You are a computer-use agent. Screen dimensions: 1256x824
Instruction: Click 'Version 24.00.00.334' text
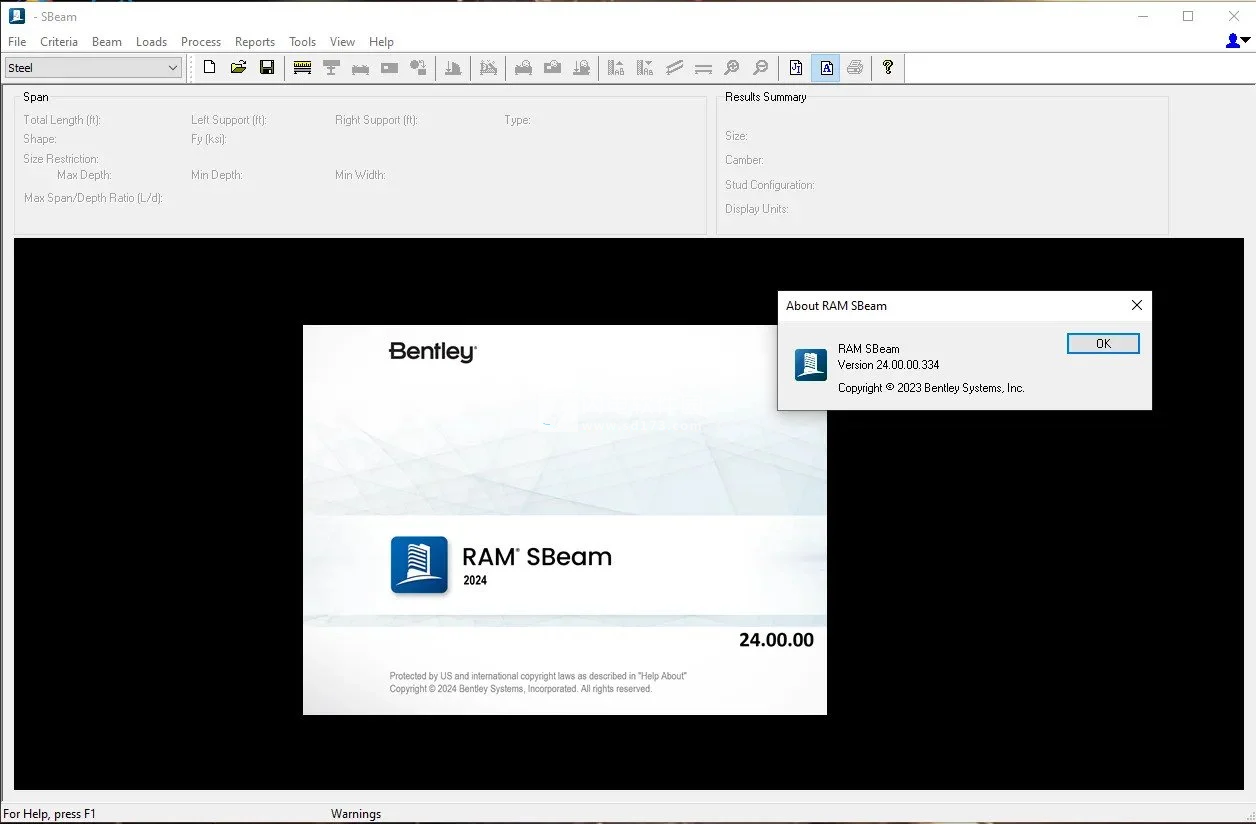[x=888, y=365]
